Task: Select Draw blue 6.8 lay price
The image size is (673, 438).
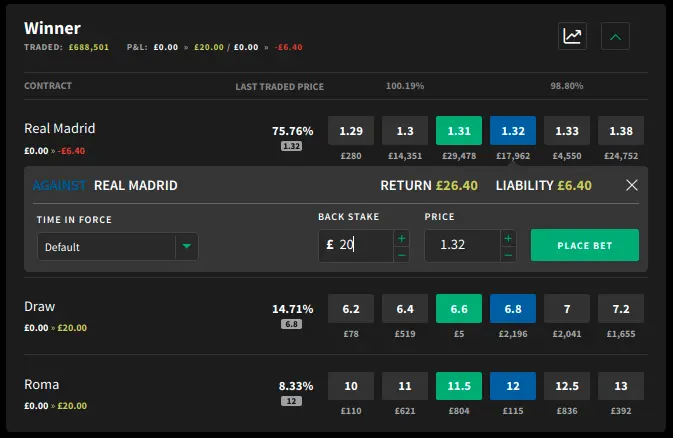Action: (513, 309)
